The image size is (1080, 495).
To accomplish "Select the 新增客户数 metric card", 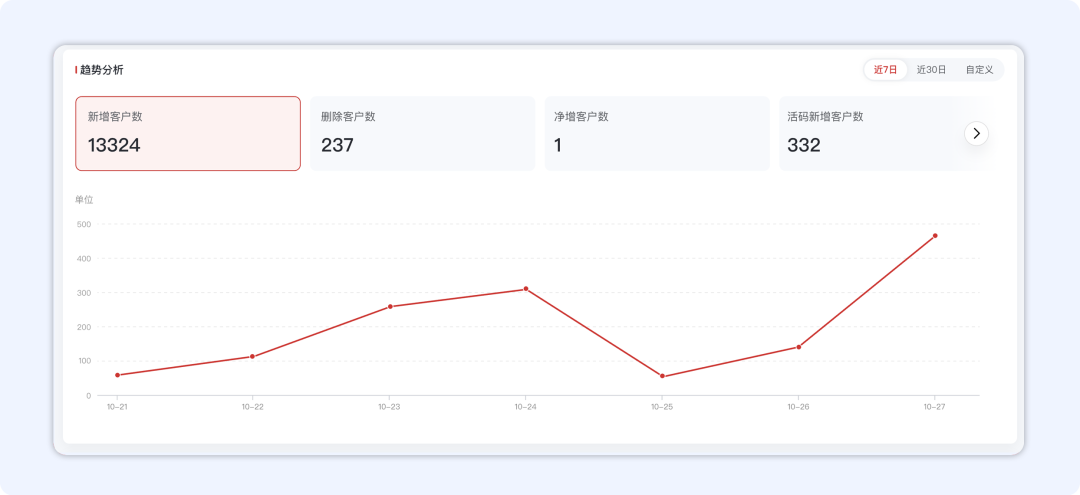I will (188, 133).
